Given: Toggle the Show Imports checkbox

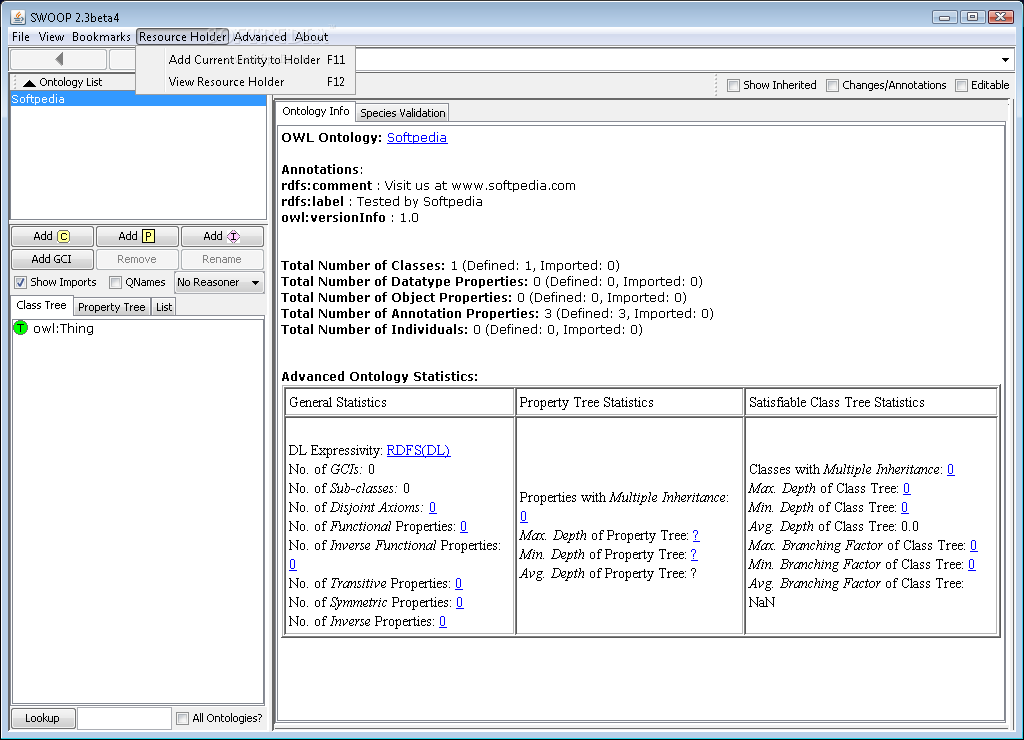Looking at the screenshot, I should (x=20, y=282).
